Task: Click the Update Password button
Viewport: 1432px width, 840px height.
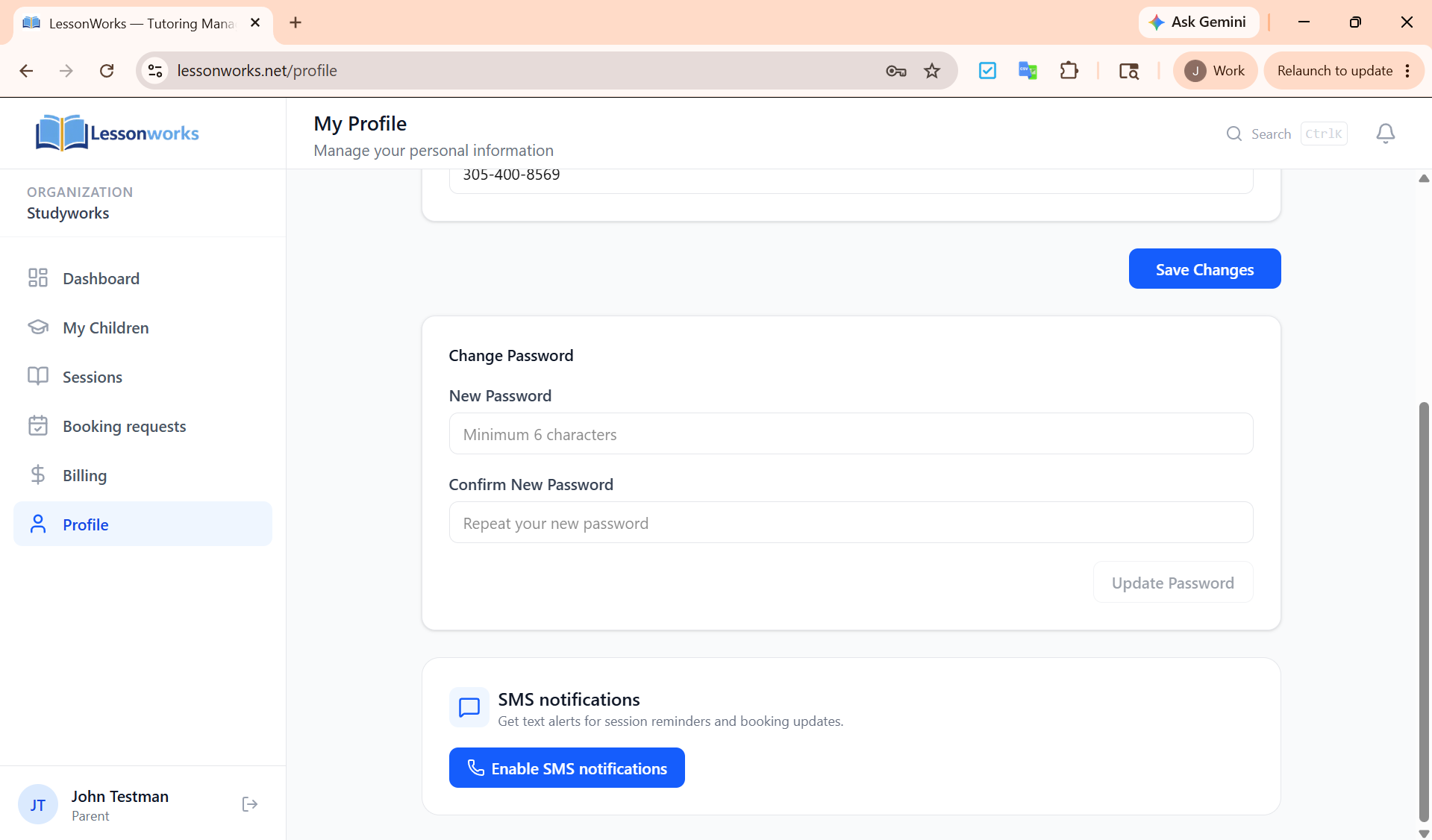Action: click(x=1172, y=583)
